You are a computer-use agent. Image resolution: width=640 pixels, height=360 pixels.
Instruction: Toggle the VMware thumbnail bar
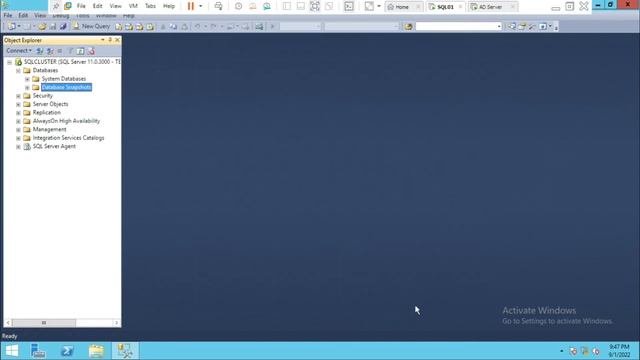301,6
